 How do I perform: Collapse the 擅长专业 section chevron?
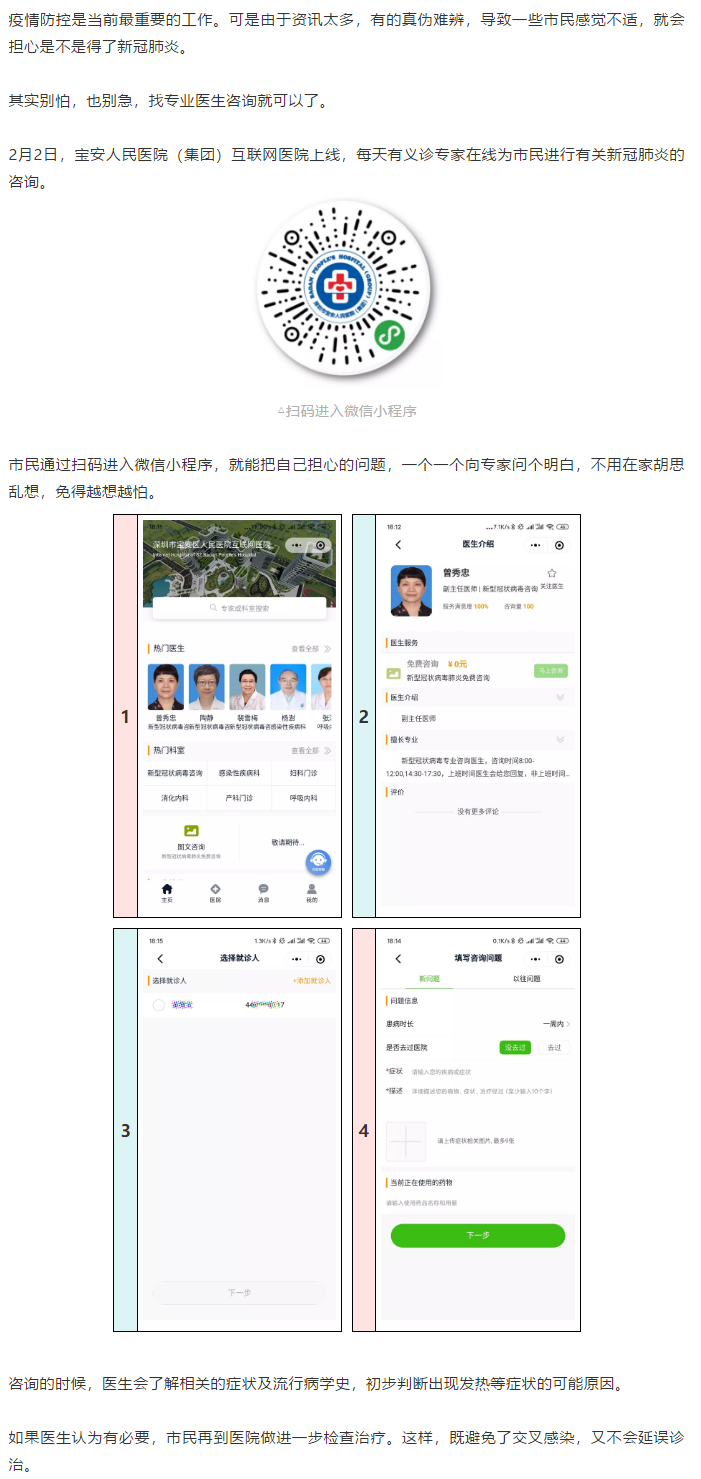(x=560, y=740)
